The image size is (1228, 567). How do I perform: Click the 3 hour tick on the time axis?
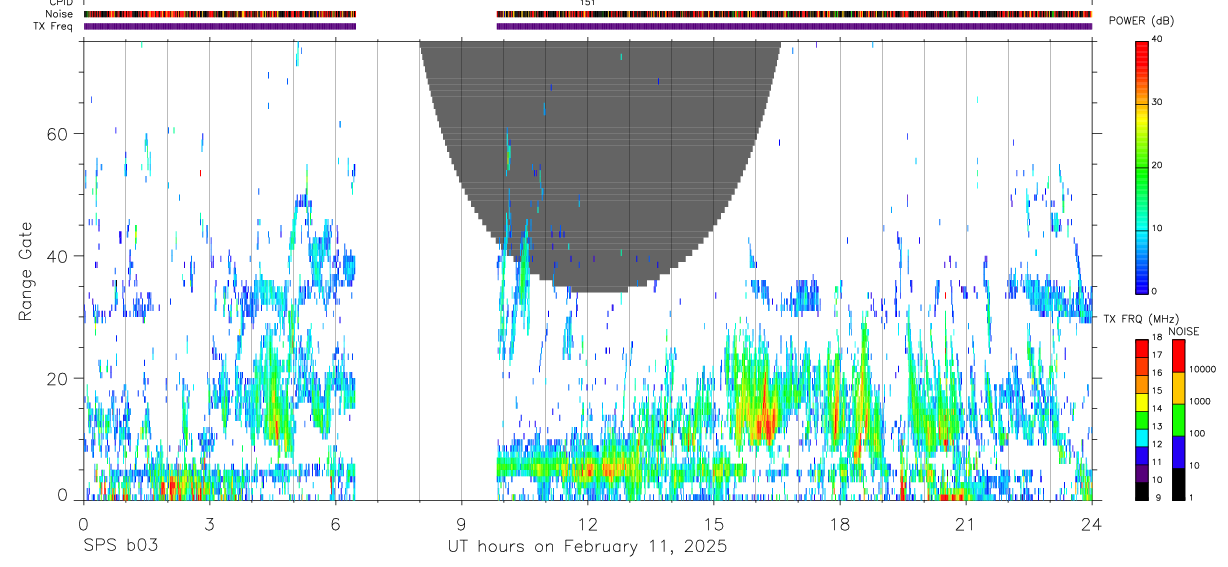[209, 524]
